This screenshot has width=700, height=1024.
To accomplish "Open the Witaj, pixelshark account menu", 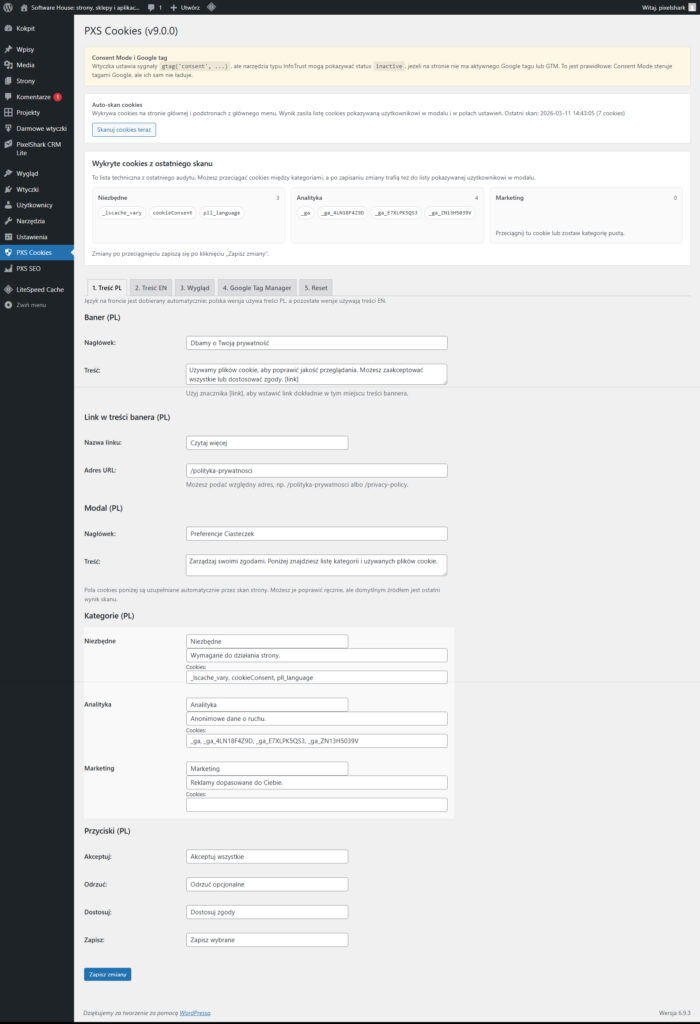I will 664,7.
